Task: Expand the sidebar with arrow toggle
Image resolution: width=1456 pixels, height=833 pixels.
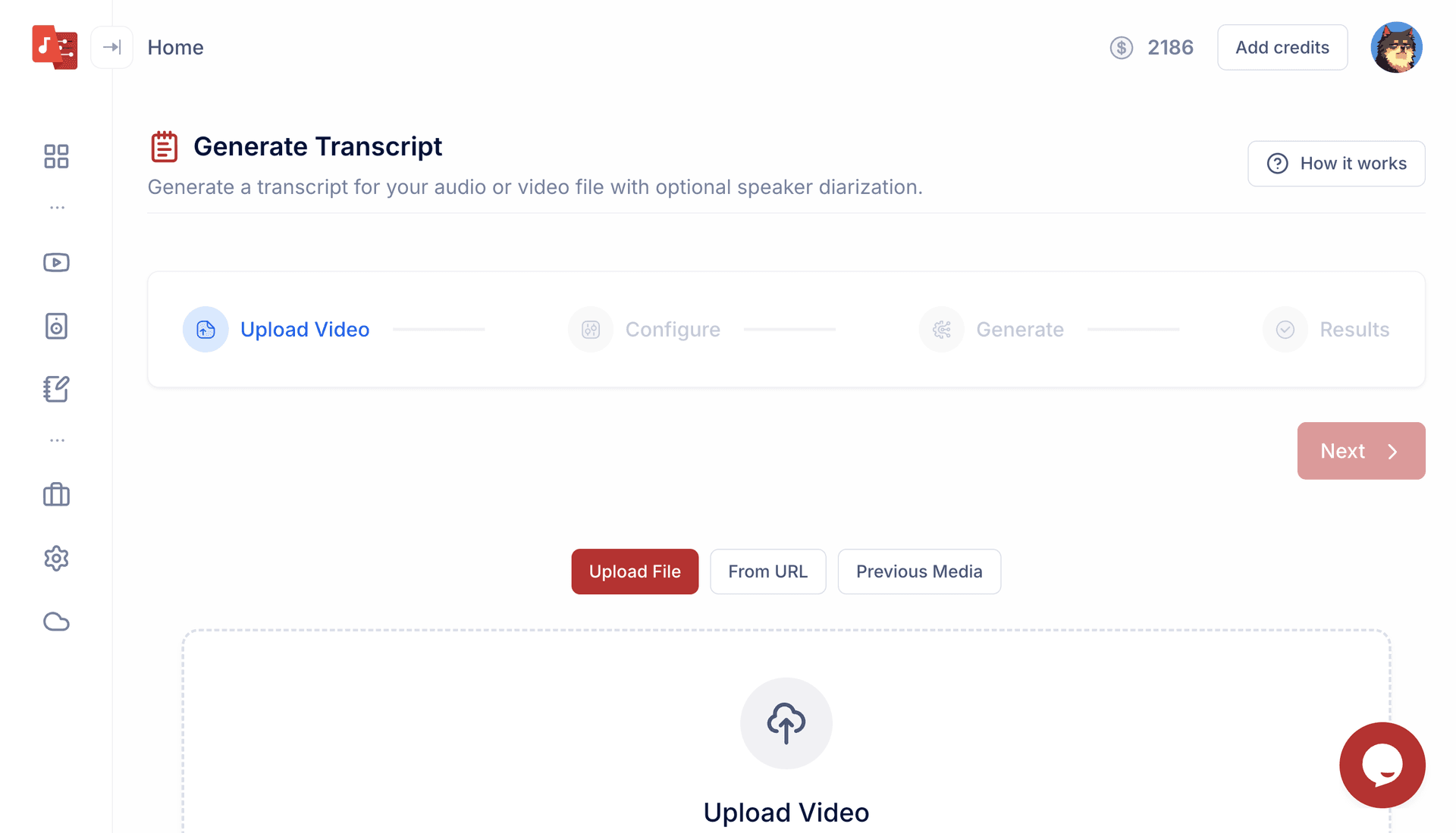Action: [x=111, y=47]
